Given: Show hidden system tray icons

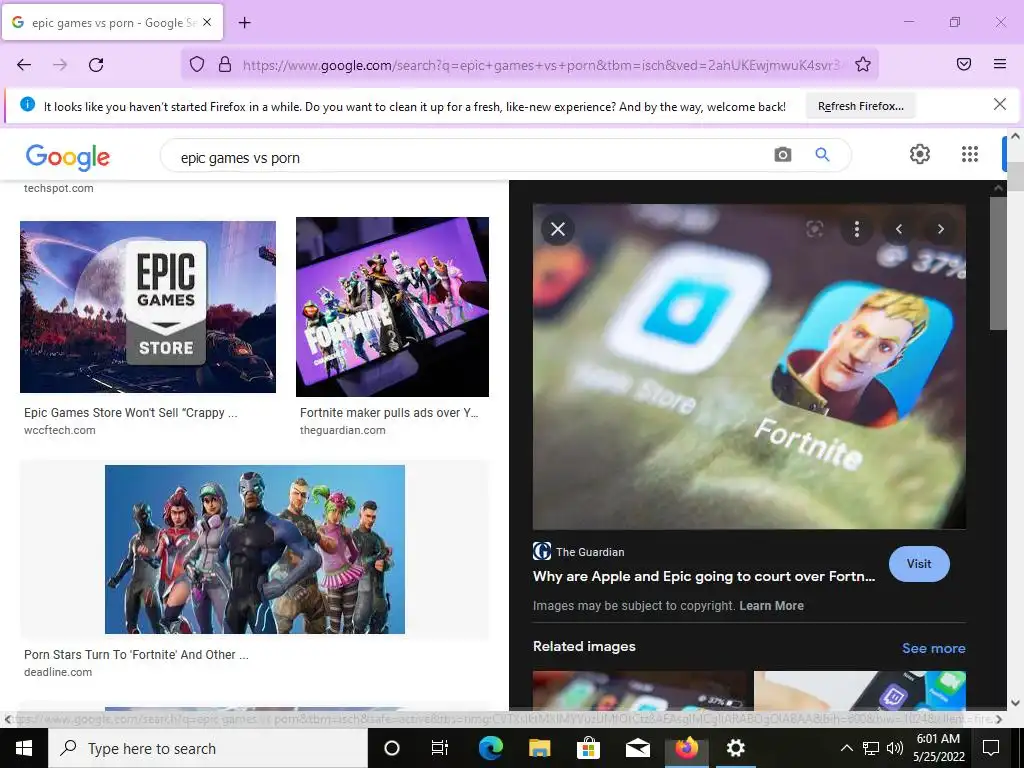Looking at the screenshot, I should click(x=846, y=748).
